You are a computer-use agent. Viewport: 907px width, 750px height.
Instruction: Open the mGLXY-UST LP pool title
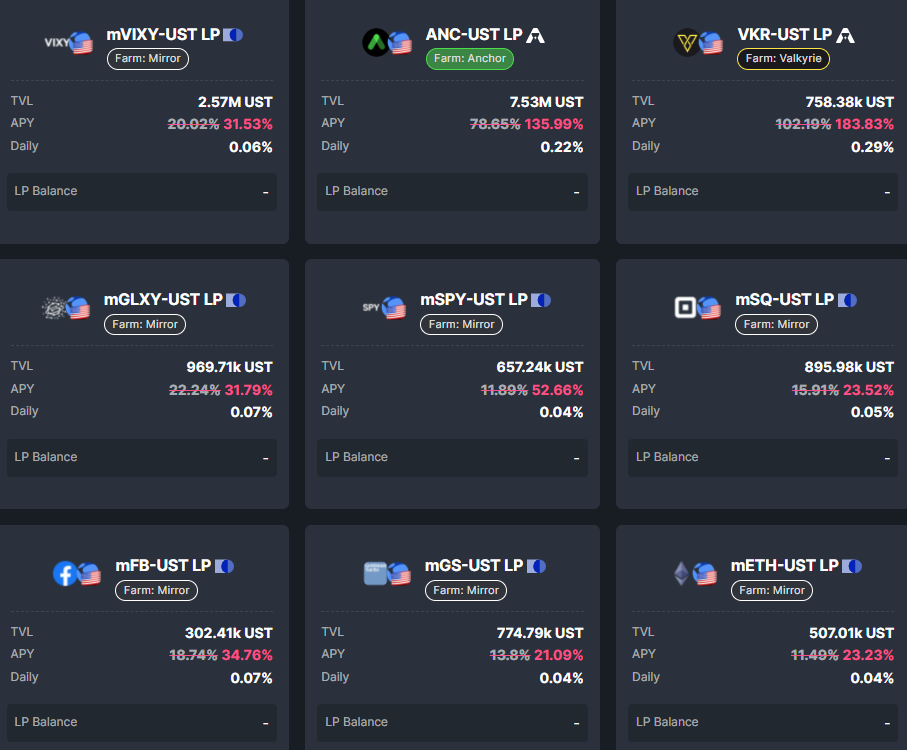163,300
